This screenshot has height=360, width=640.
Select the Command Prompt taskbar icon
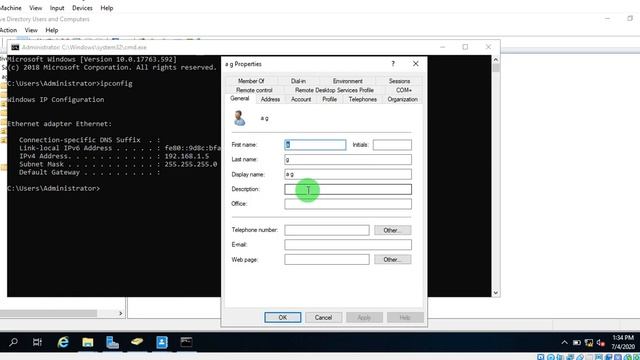point(187,342)
